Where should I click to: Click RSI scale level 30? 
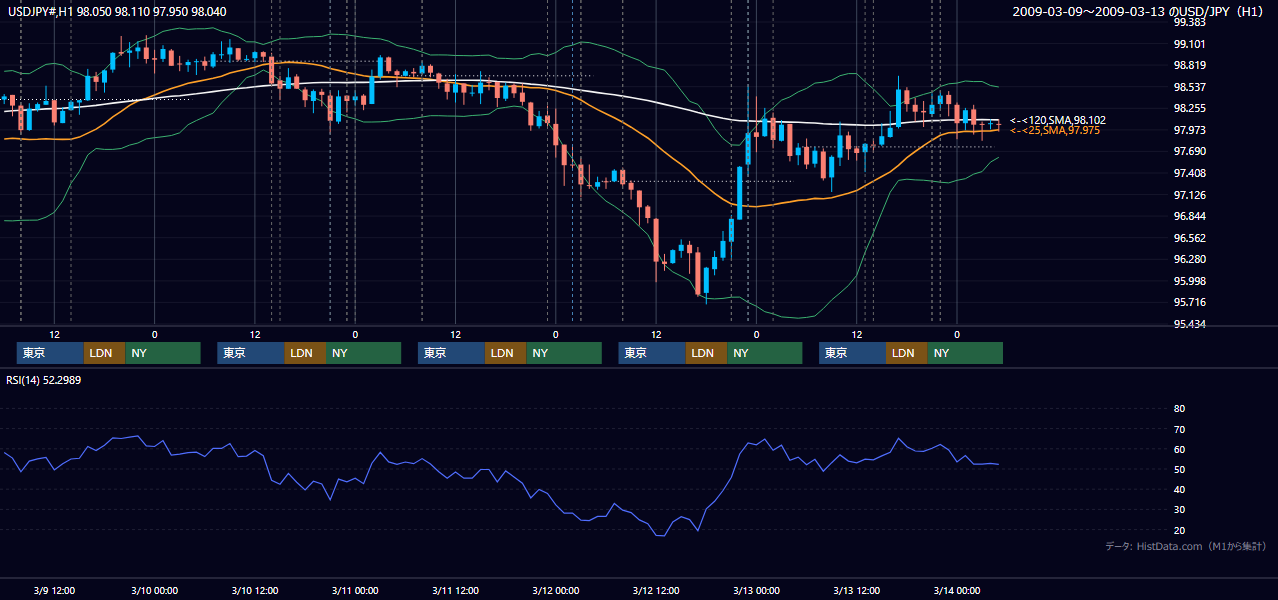point(1179,510)
